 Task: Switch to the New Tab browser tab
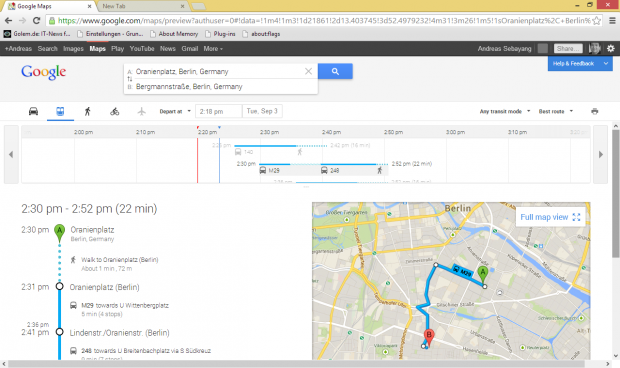142,6
